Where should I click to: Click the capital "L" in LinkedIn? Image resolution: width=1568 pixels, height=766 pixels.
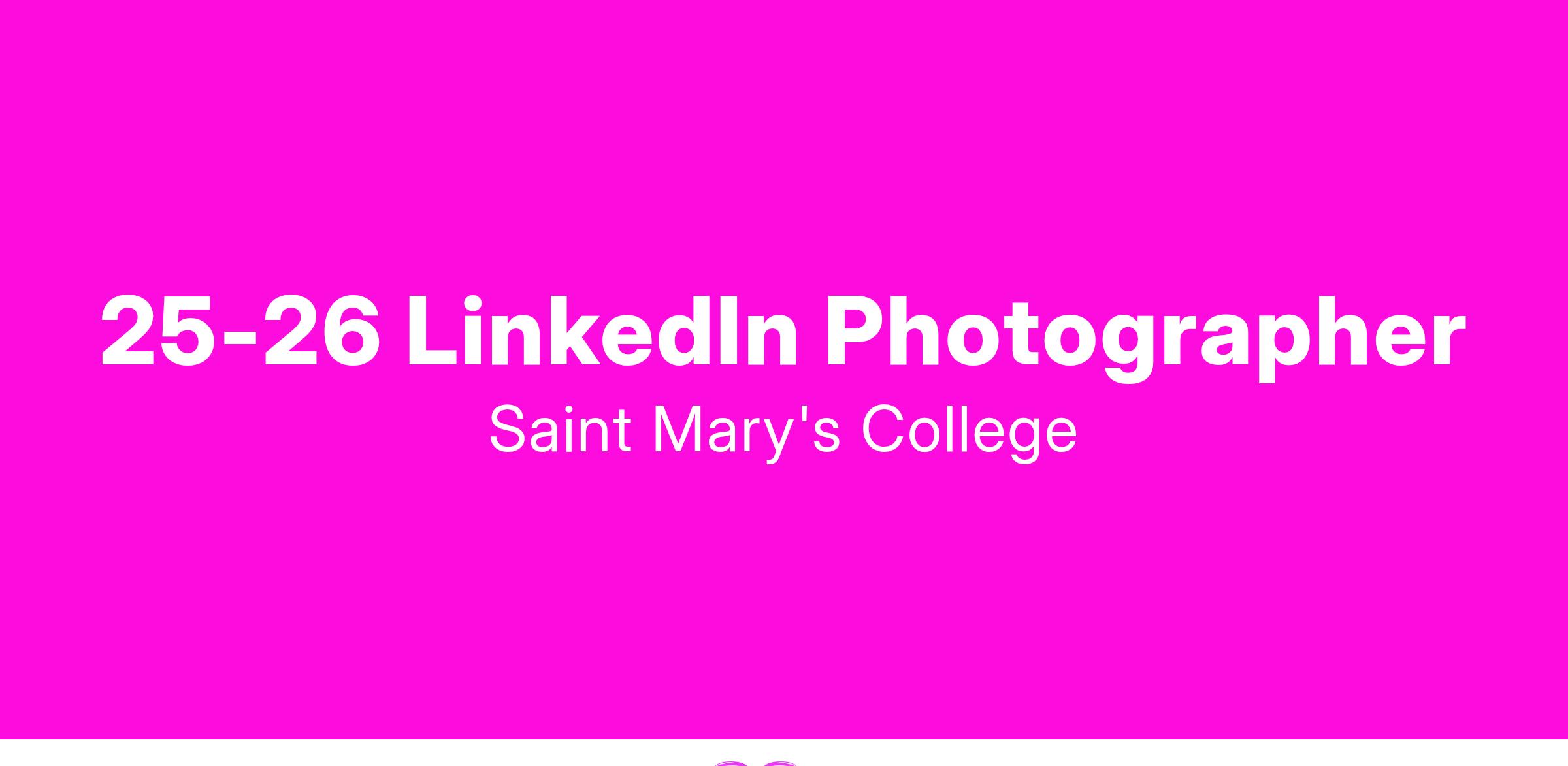click(433, 332)
